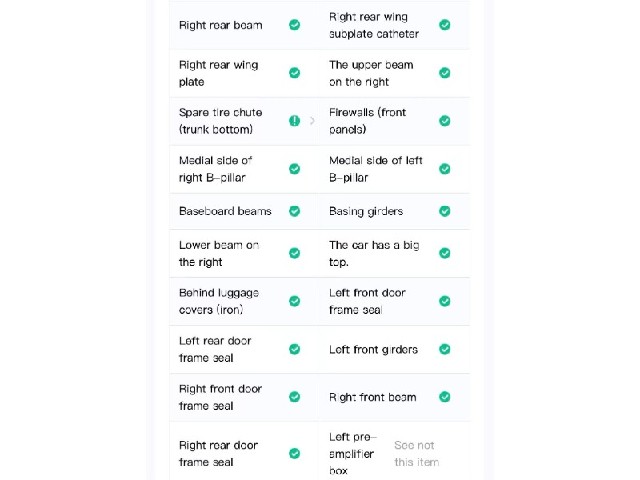
Task: Click check for Behind luggage covers (iron)
Action: coord(294,301)
